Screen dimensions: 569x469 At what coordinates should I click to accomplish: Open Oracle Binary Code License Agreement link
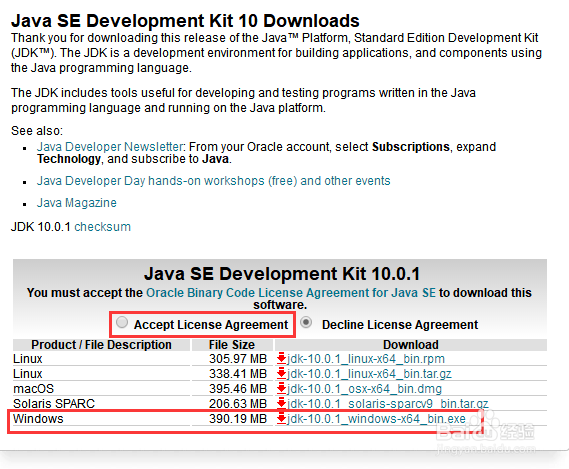coord(291,293)
